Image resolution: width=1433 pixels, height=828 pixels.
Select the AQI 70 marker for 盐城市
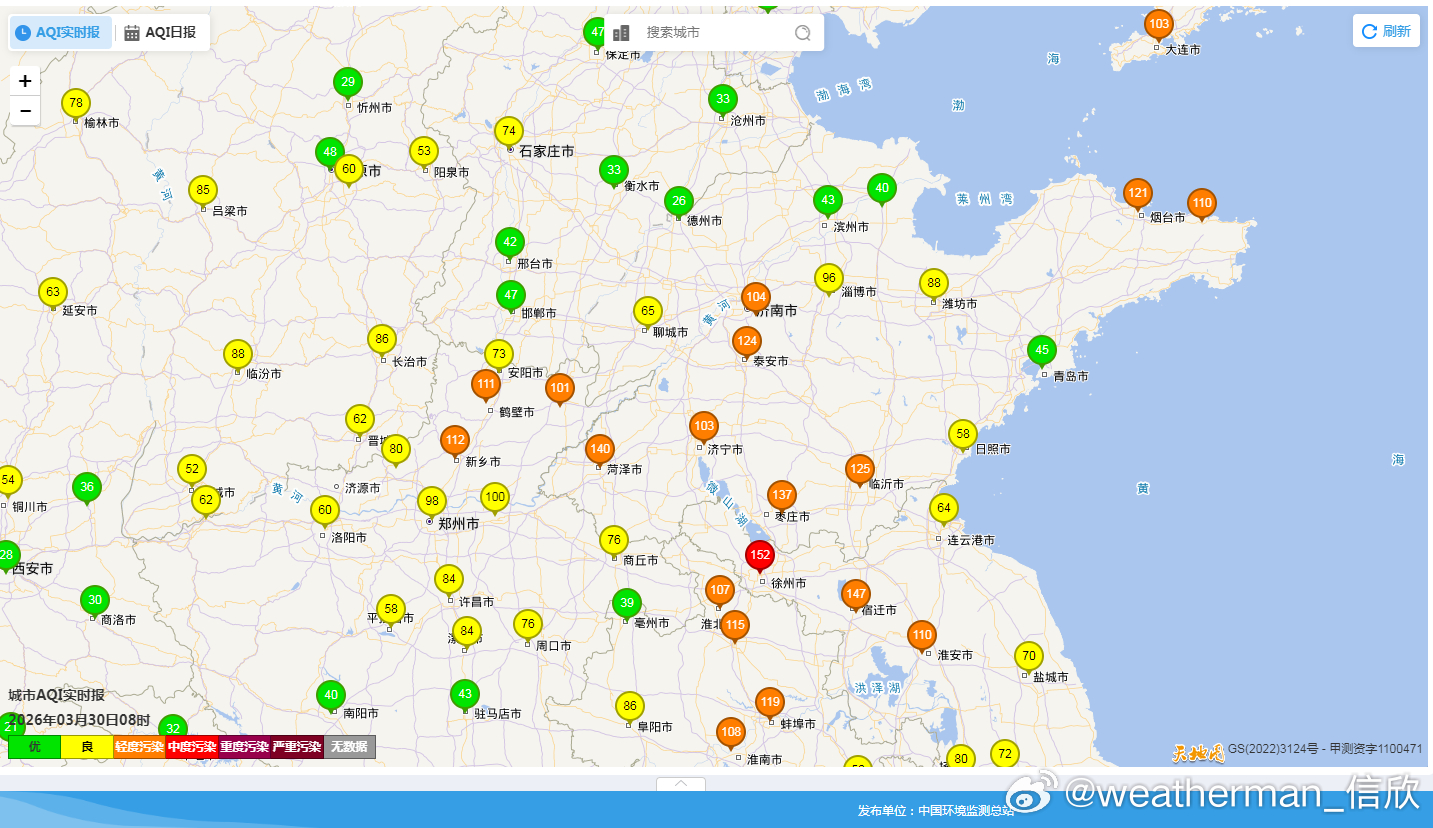coord(1029,656)
